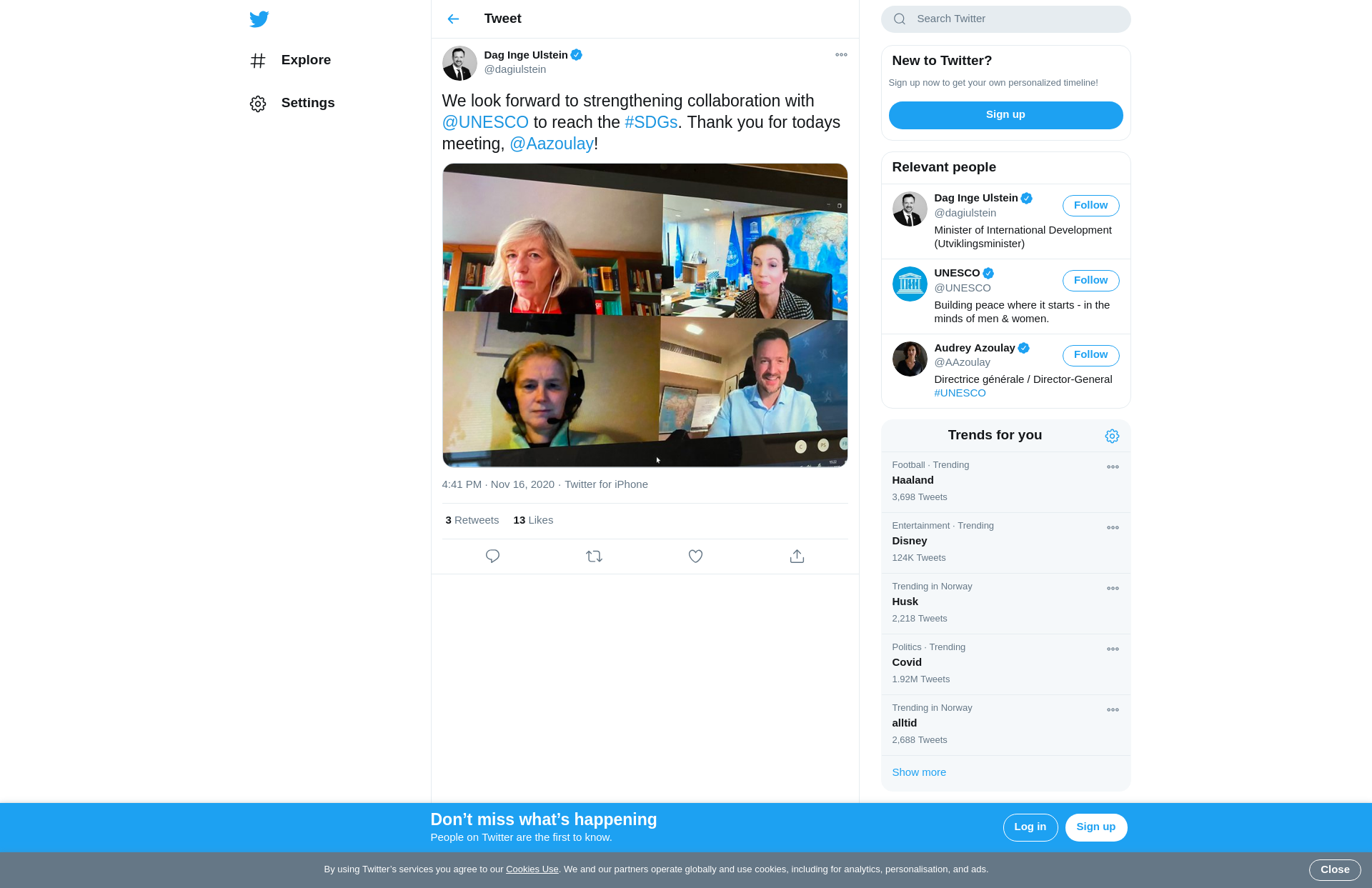Click #UNESCO hashtag in Azoulay bio
The height and width of the screenshot is (888, 1372).
960,393
